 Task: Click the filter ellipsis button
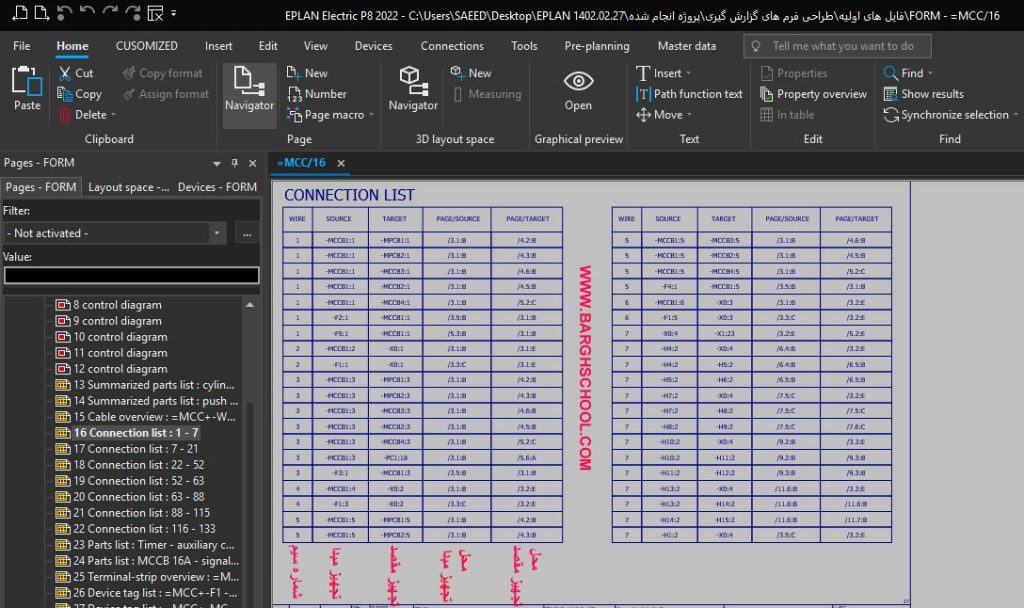246,233
